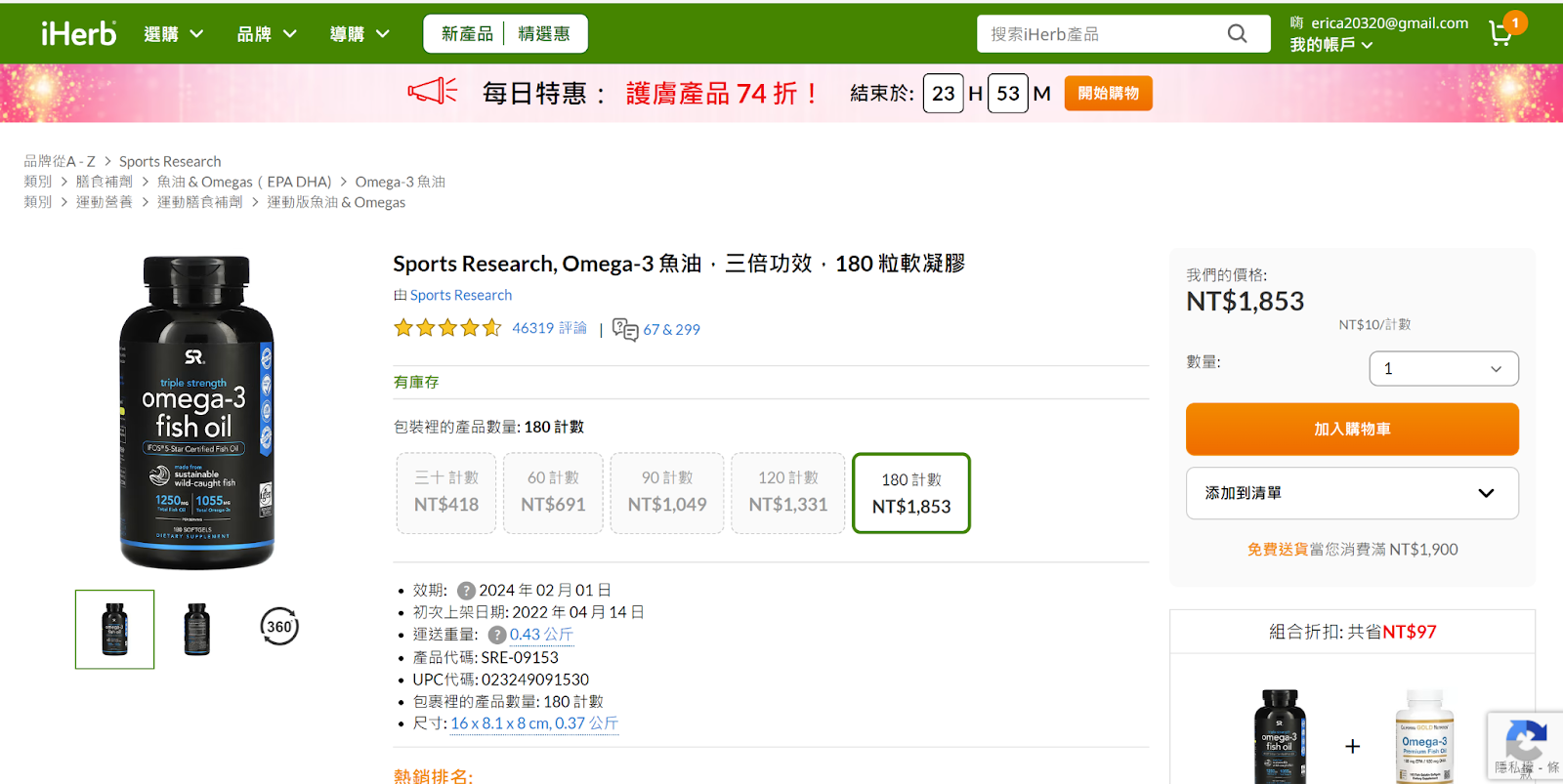Click the megaphone daily deal icon

[x=433, y=92]
